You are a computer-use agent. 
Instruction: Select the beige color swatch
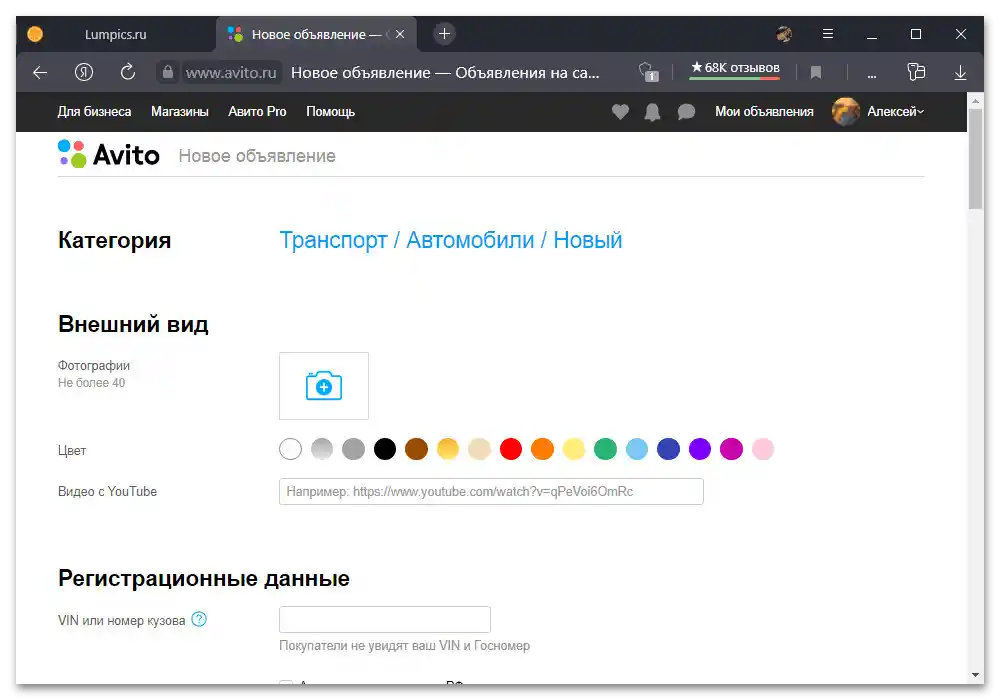pos(479,449)
